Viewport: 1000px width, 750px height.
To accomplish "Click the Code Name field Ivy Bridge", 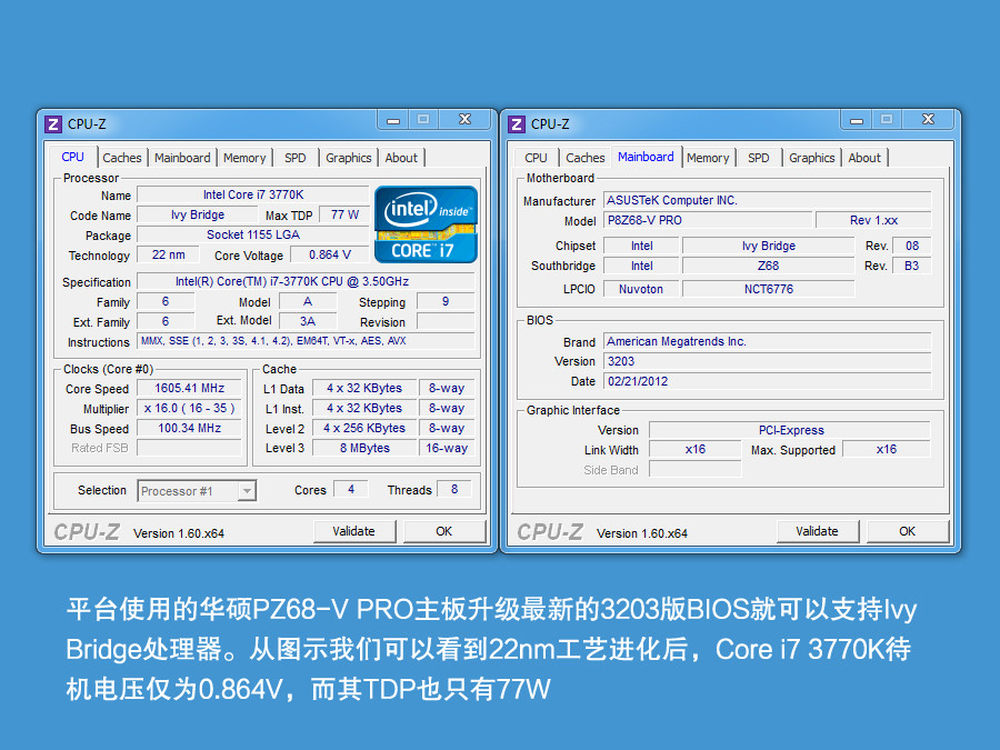I will click(197, 215).
